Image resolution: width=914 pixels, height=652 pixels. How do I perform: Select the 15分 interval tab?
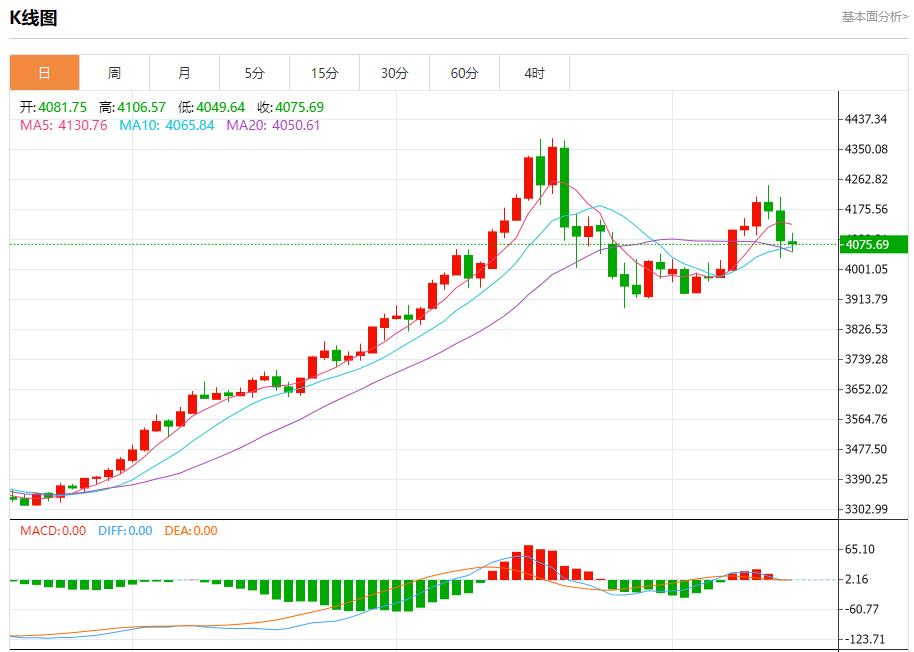pos(324,73)
